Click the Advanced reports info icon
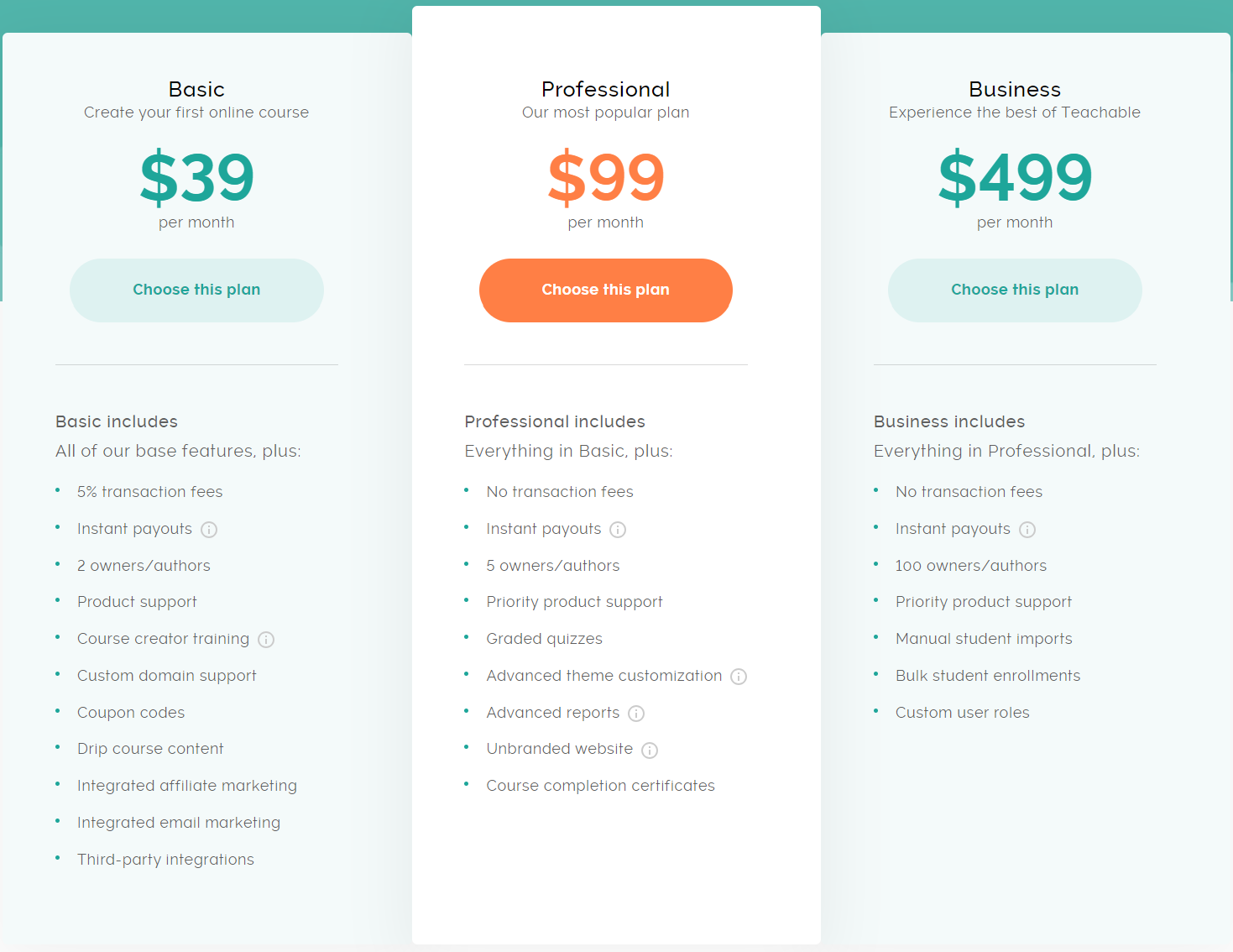Screen dimensions: 1233x952 coord(636,714)
